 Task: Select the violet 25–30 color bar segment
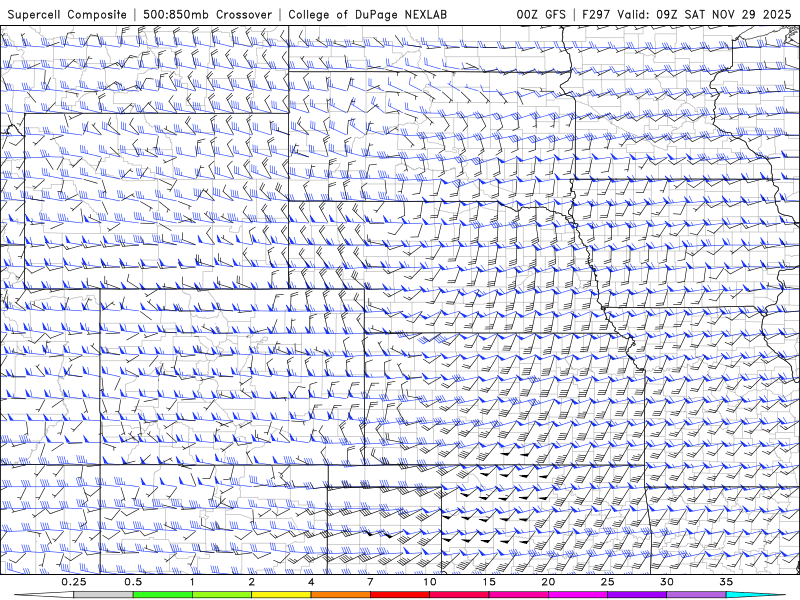tap(637, 595)
